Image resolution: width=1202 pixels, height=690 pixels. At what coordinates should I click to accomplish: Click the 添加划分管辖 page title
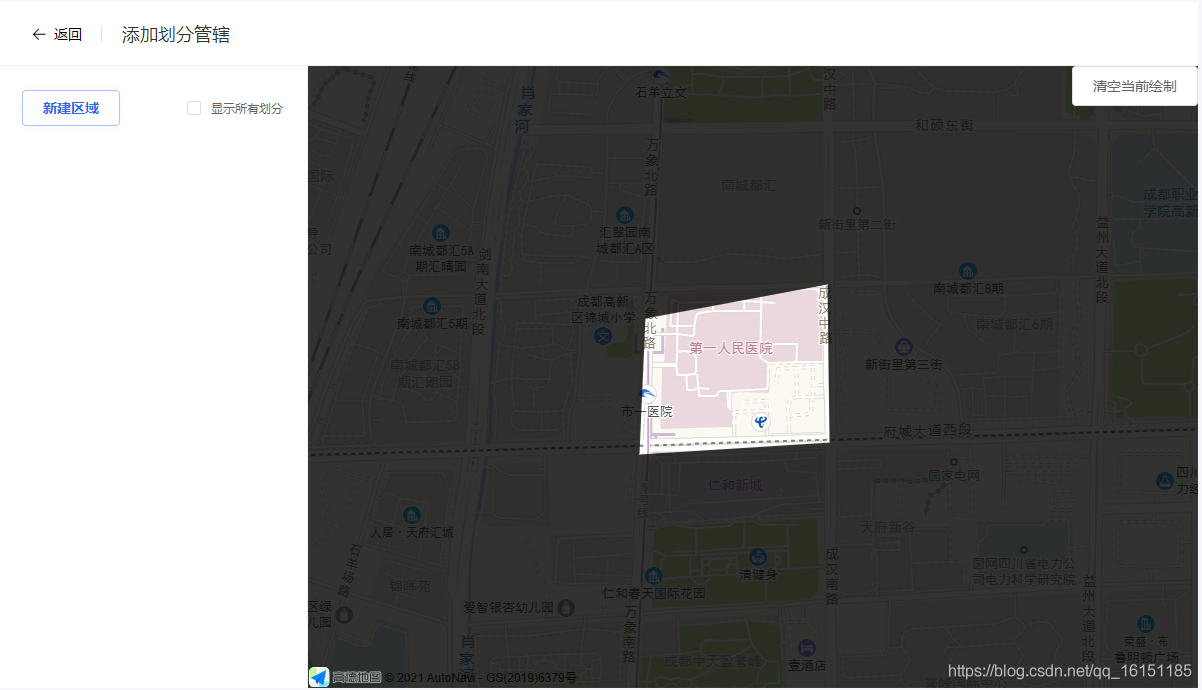point(176,35)
